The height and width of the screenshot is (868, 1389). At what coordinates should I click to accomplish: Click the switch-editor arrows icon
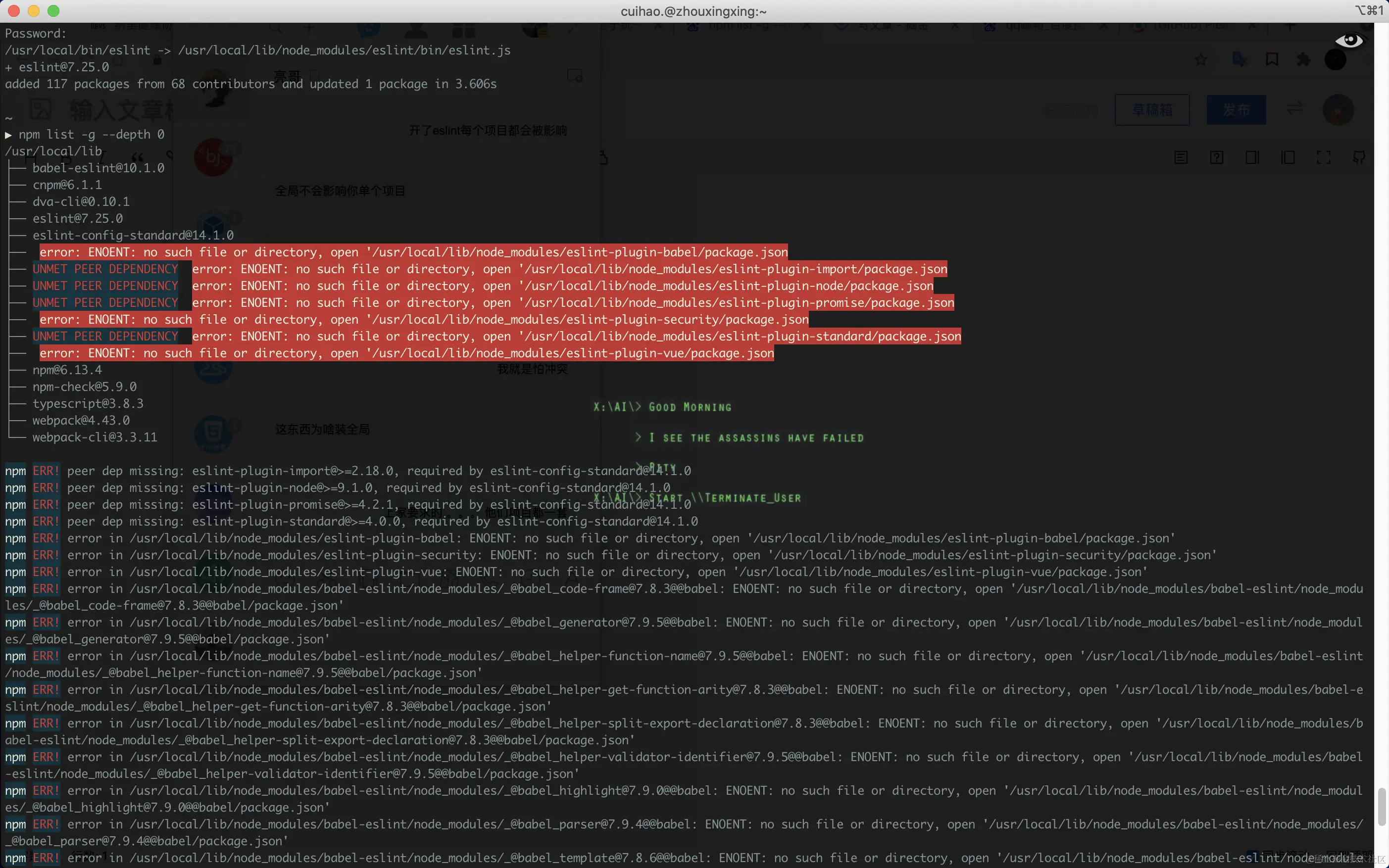click(x=1294, y=108)
